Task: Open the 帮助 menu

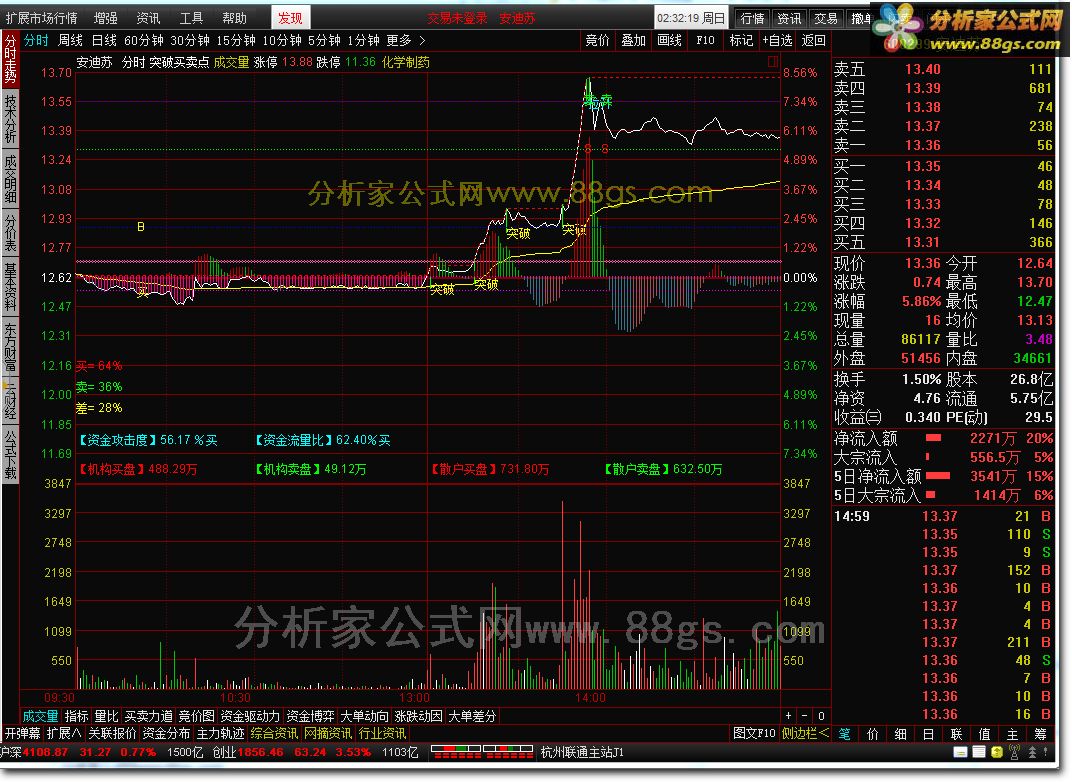Action: pos(234,18)
